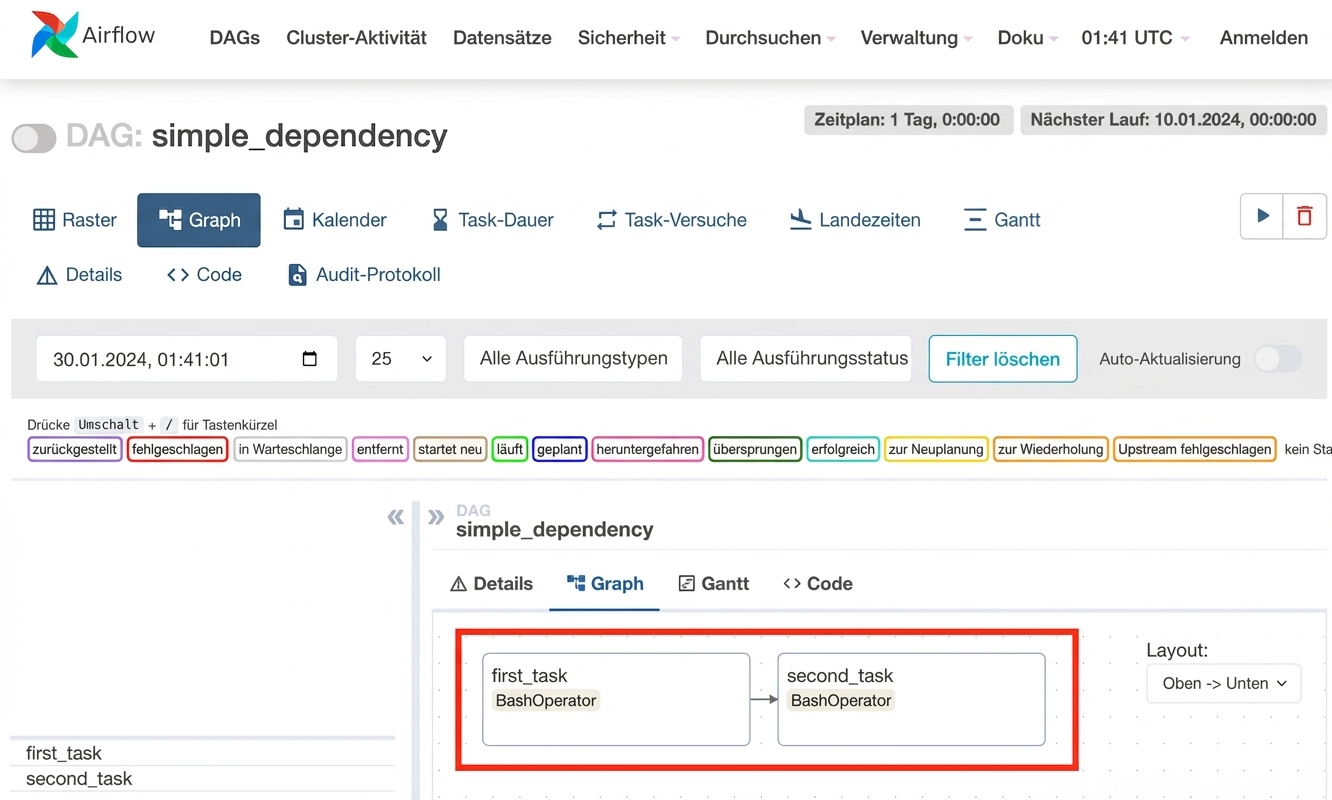Go to Cluster-Aktivität in navbar
Image resolution: width=1332 pixels, height=800 pixels.
click(x=356, y=38)
